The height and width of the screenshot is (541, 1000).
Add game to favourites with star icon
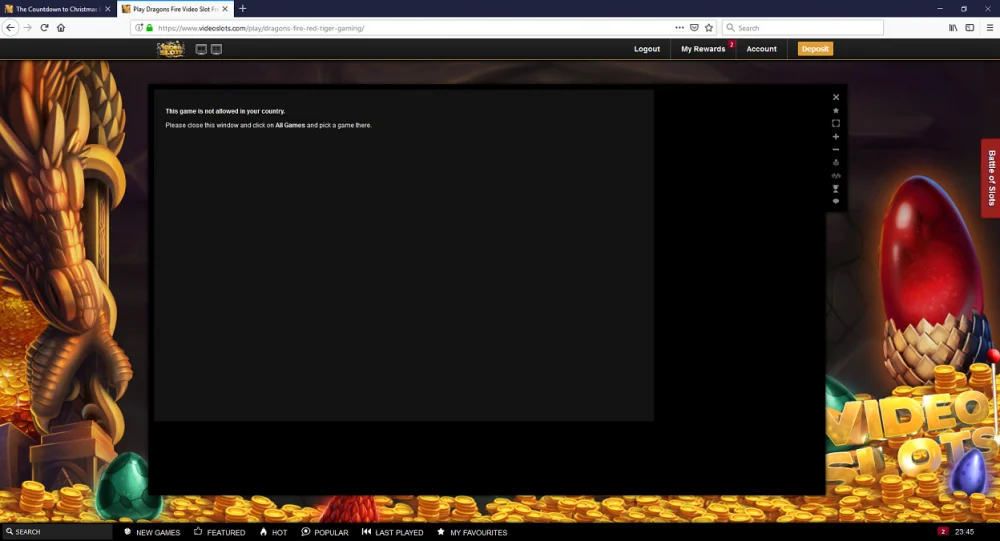pos(835,110)
